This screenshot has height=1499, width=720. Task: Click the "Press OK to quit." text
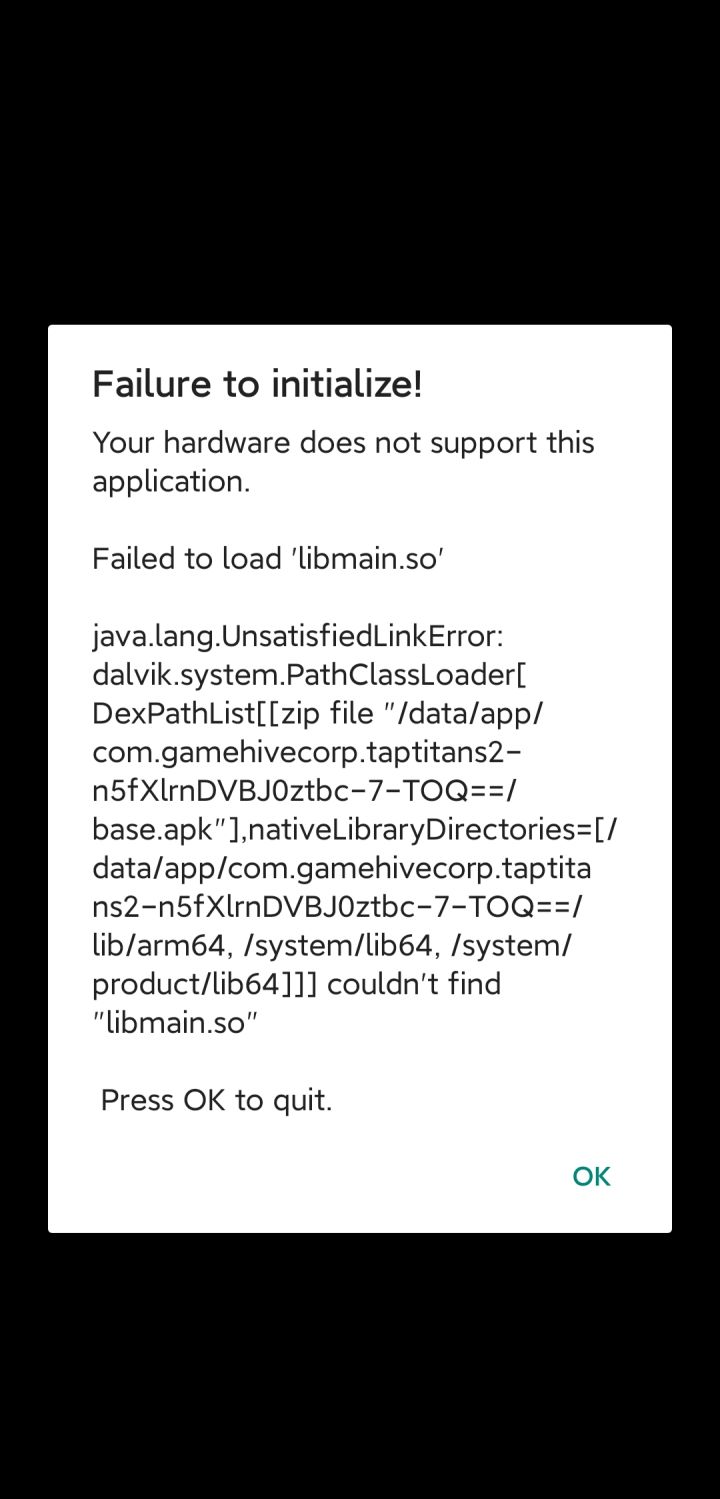(216, 1101)
